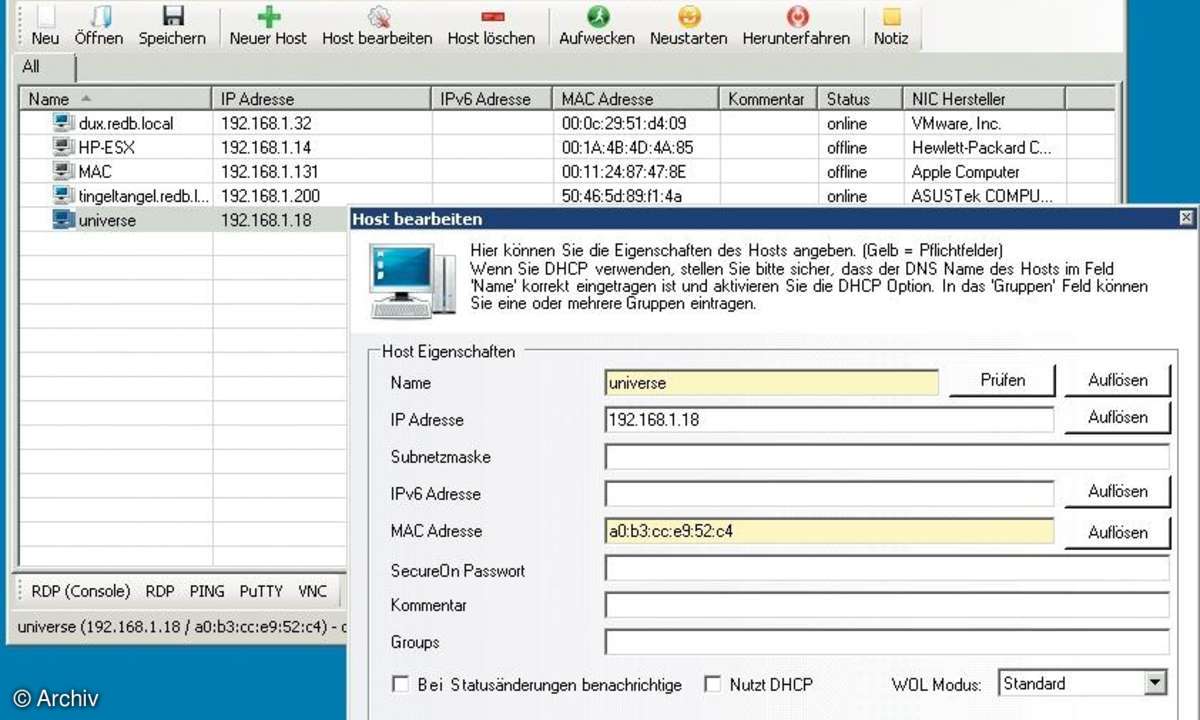Click Auflösen next to Name field
1200x720 pixels.
[x=1117, y=380]
